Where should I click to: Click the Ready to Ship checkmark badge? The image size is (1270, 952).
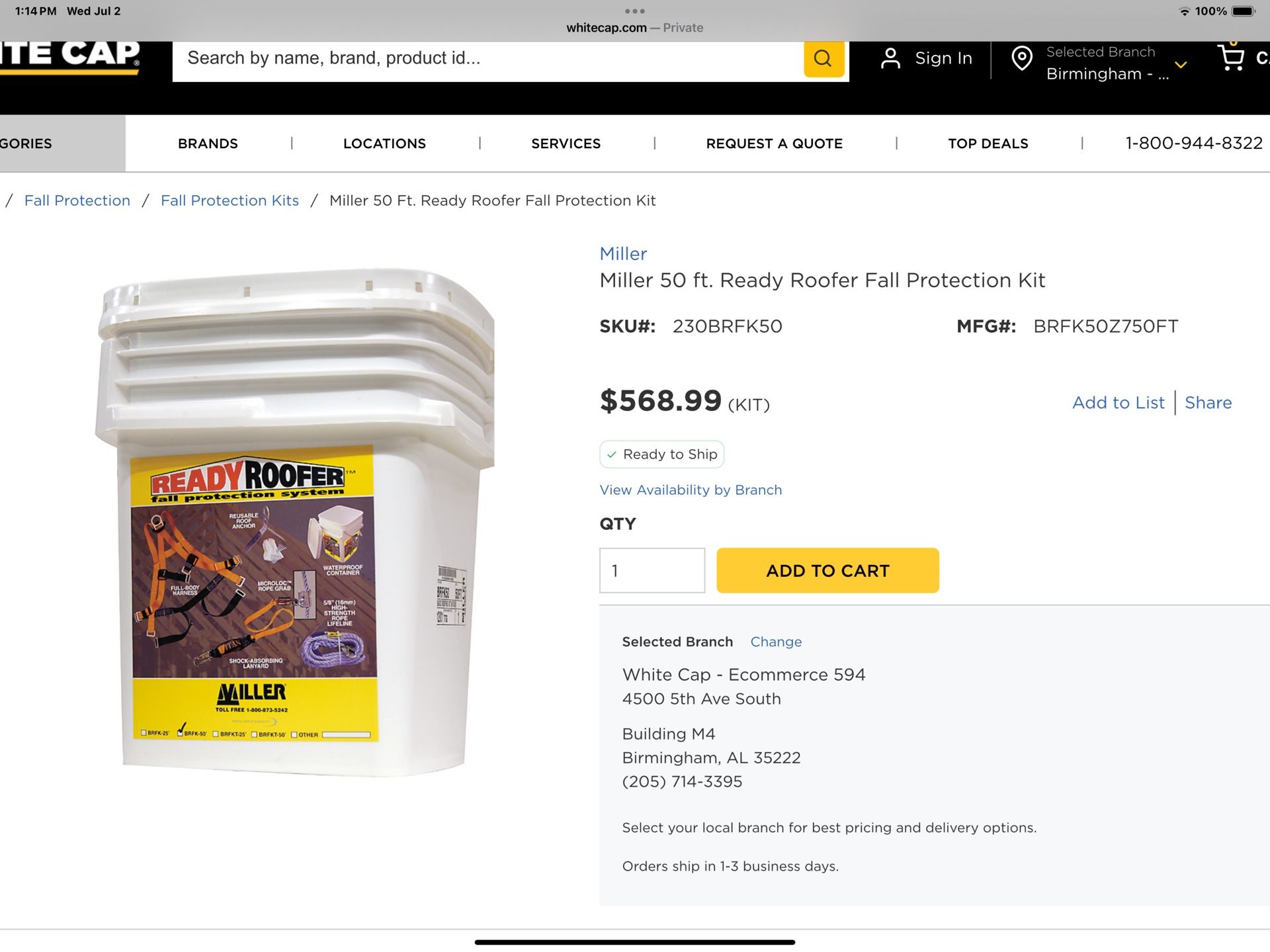661,454
